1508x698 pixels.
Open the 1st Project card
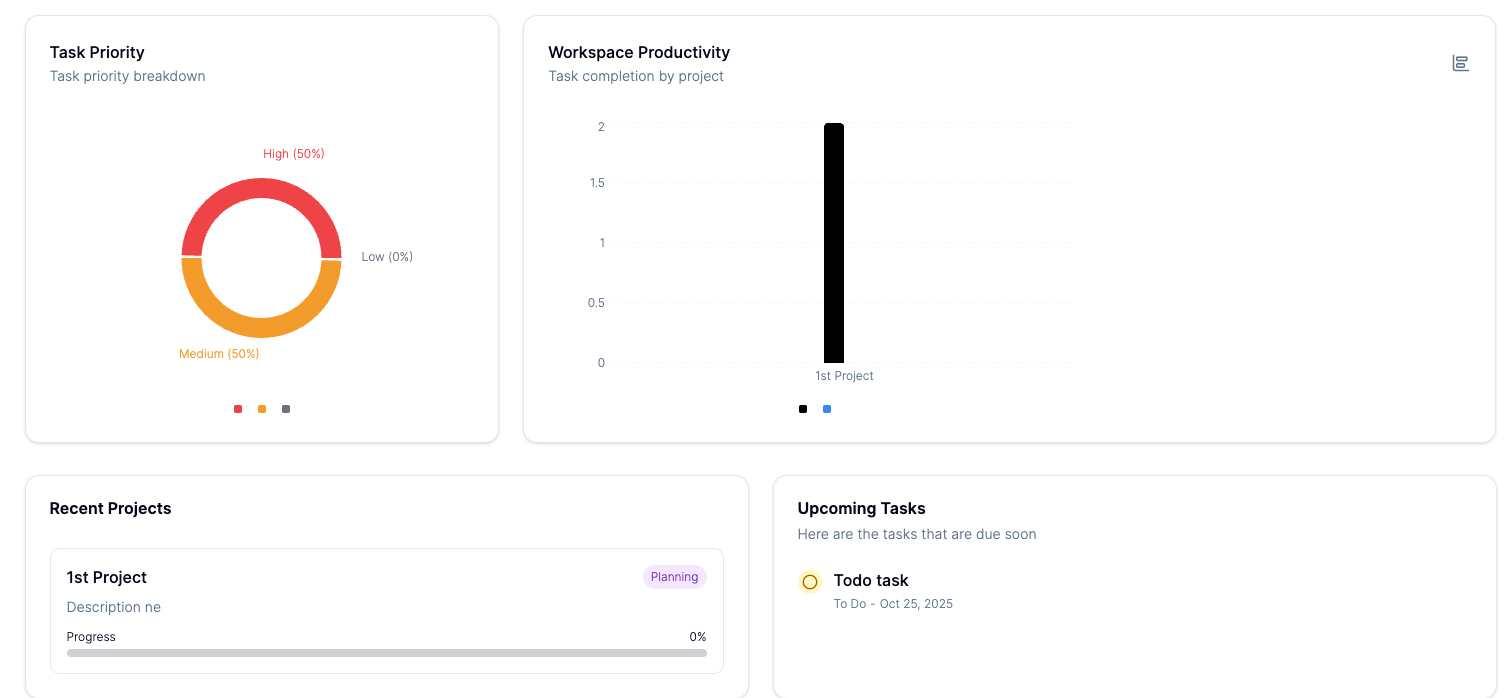[x=386, y=610]
